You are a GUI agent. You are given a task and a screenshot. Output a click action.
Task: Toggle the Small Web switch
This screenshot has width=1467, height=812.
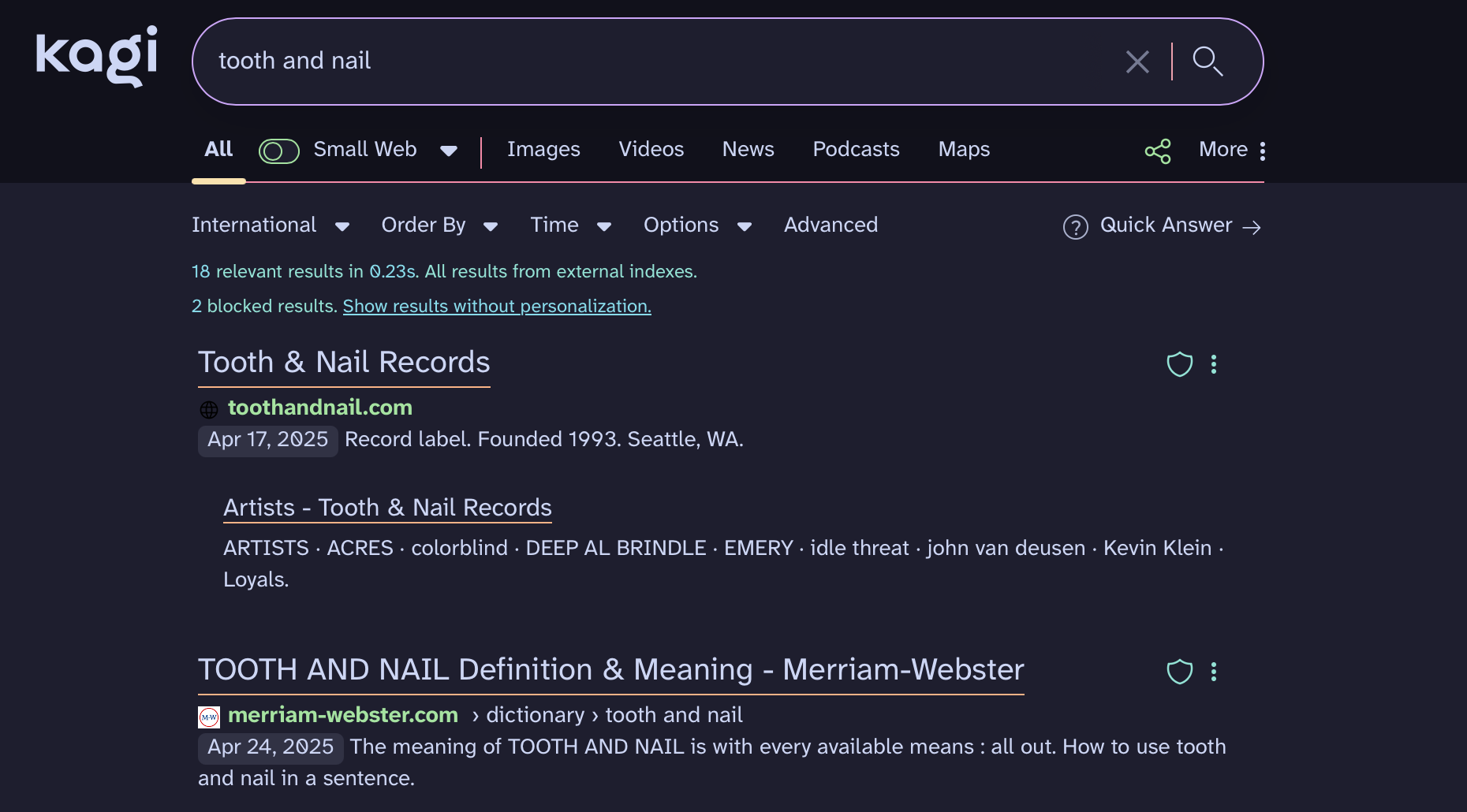[x=279, y=151]
